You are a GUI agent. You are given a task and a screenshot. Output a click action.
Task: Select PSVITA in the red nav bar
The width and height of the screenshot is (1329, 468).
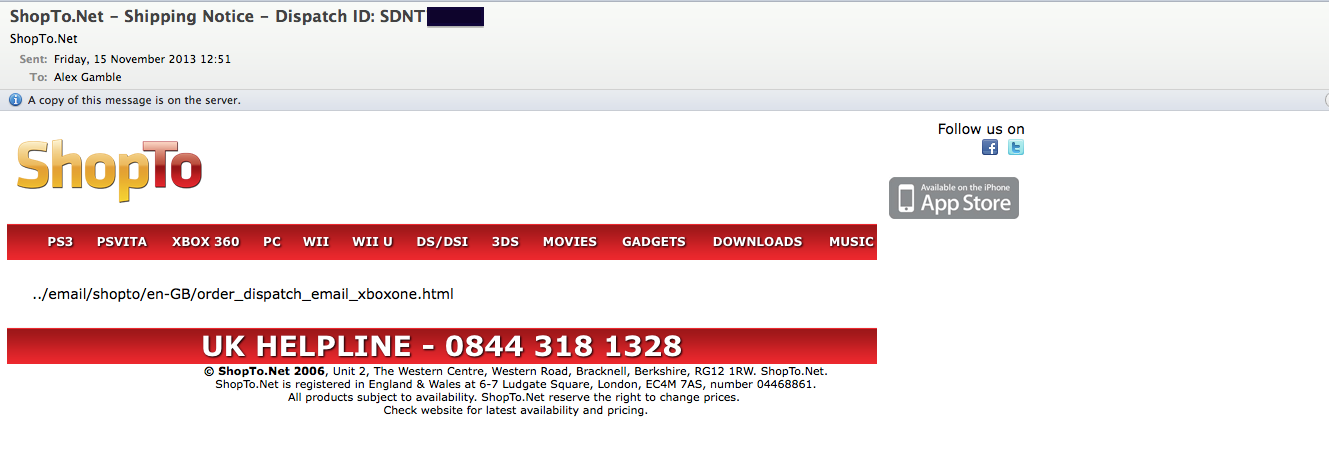(x=122, y=242)
